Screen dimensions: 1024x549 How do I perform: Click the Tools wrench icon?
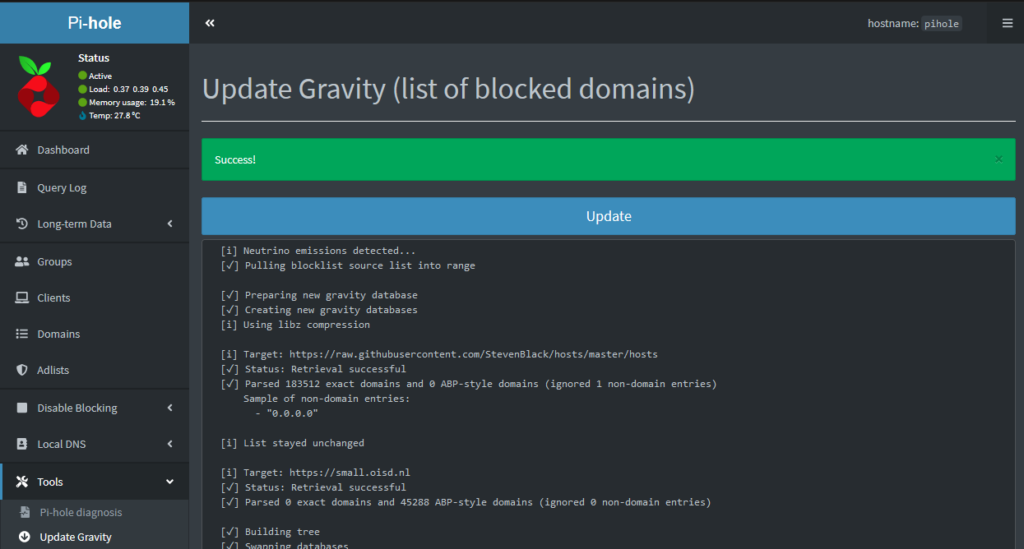click(x=22, y=482)
